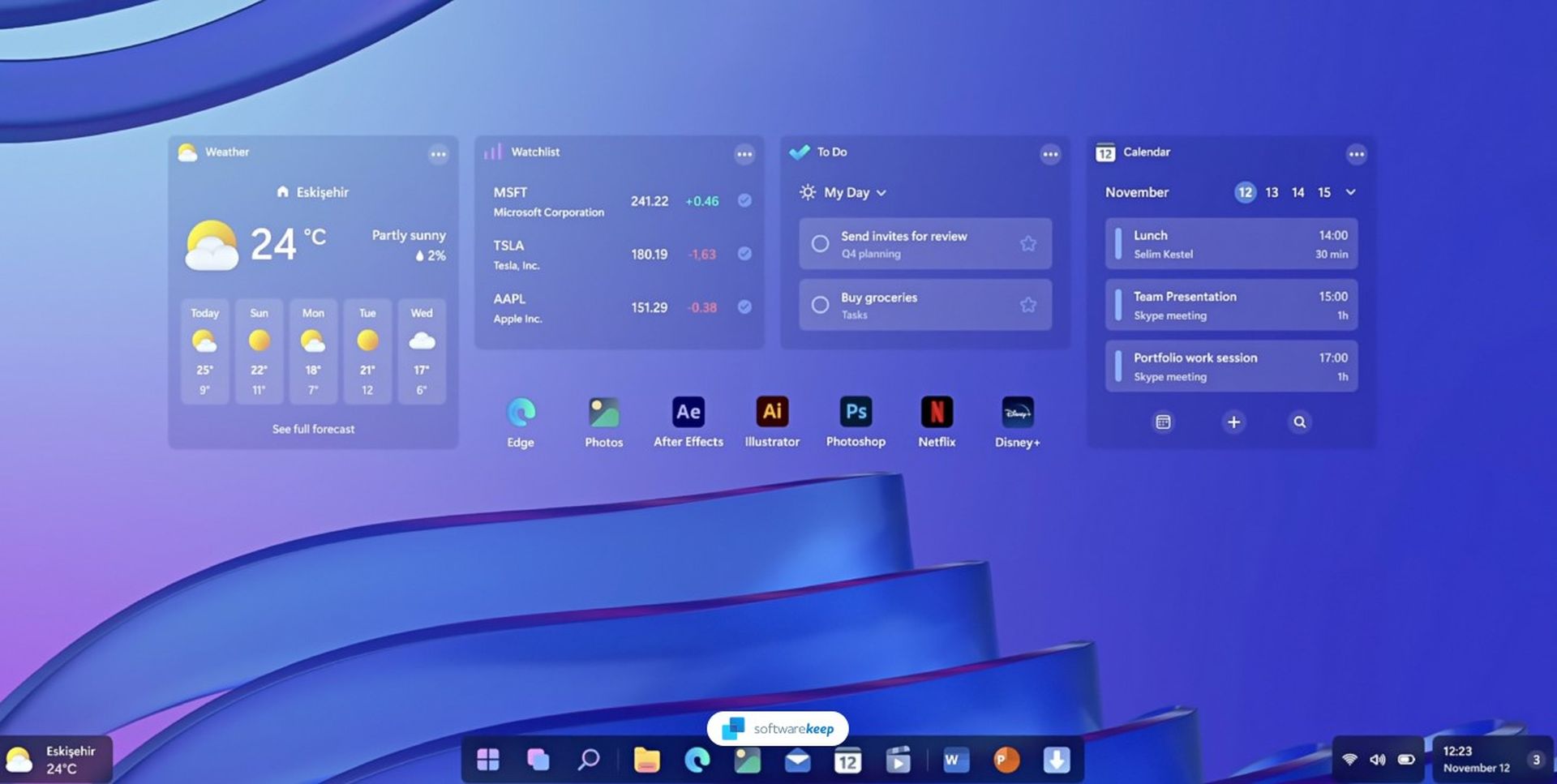Launch After Effects
This screenshot has height=784, width=1557.
tap(687, 412)
